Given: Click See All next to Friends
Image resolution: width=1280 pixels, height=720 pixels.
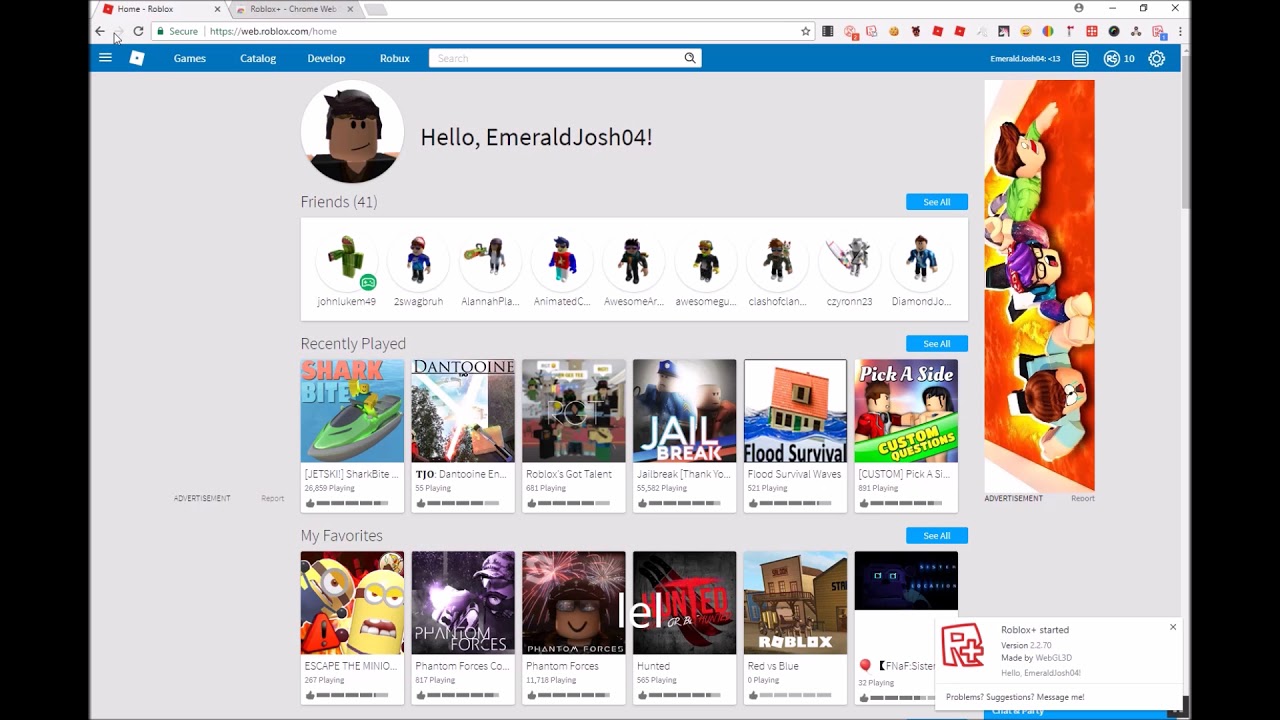Looking at the screenshot, I should click(x=937, y=202).
